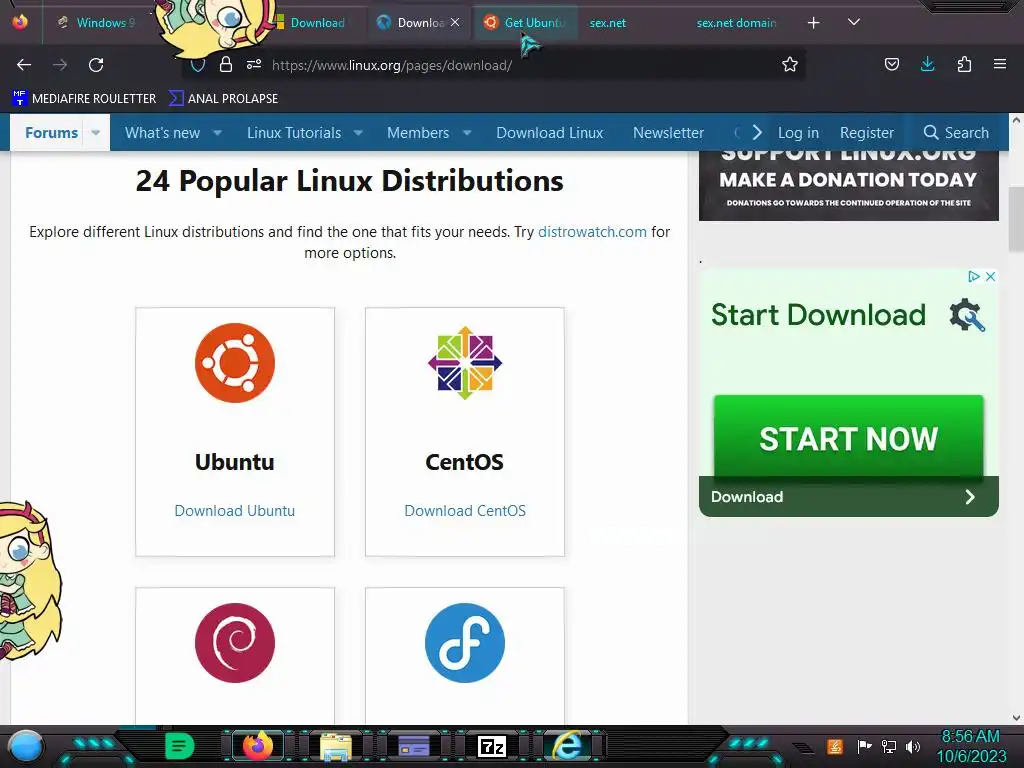The height and width of the screenshot is (768, 1024).
Task: Reload the page with refresh icon
Action: point(96,65)
